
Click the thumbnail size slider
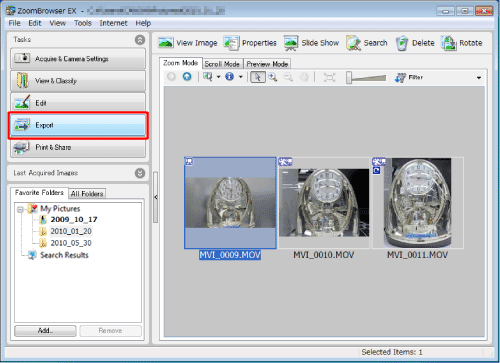366,78
